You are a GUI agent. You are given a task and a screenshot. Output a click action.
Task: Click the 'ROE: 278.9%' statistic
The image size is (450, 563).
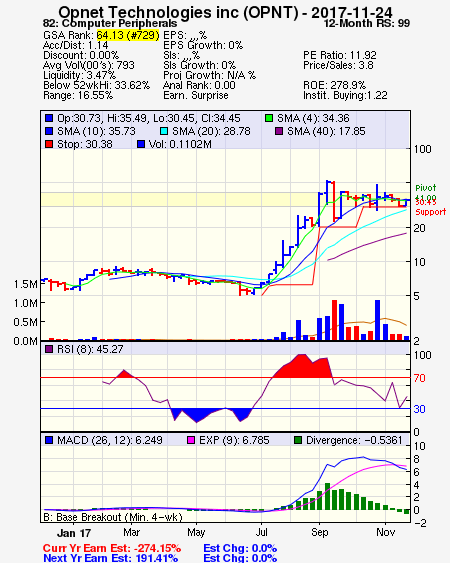(x=334, y=85)
